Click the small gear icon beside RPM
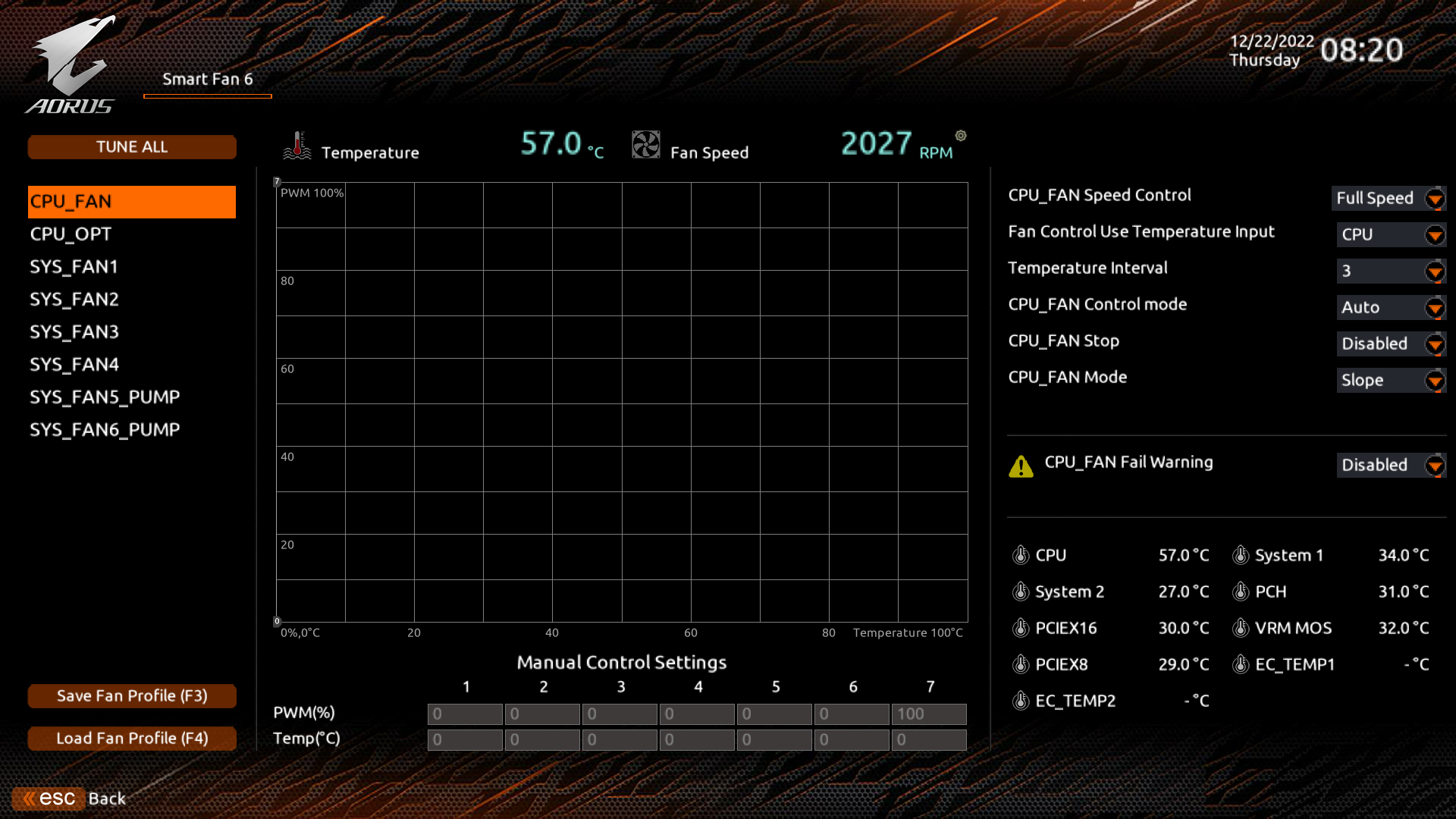 click(x=961, y=136)
